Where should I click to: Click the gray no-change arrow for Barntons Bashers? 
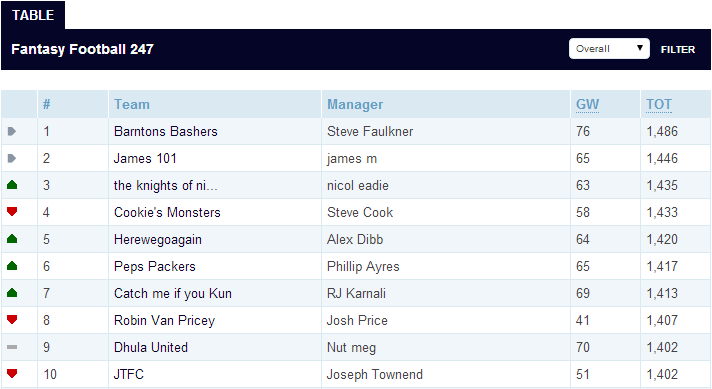(x=12, y=132)
